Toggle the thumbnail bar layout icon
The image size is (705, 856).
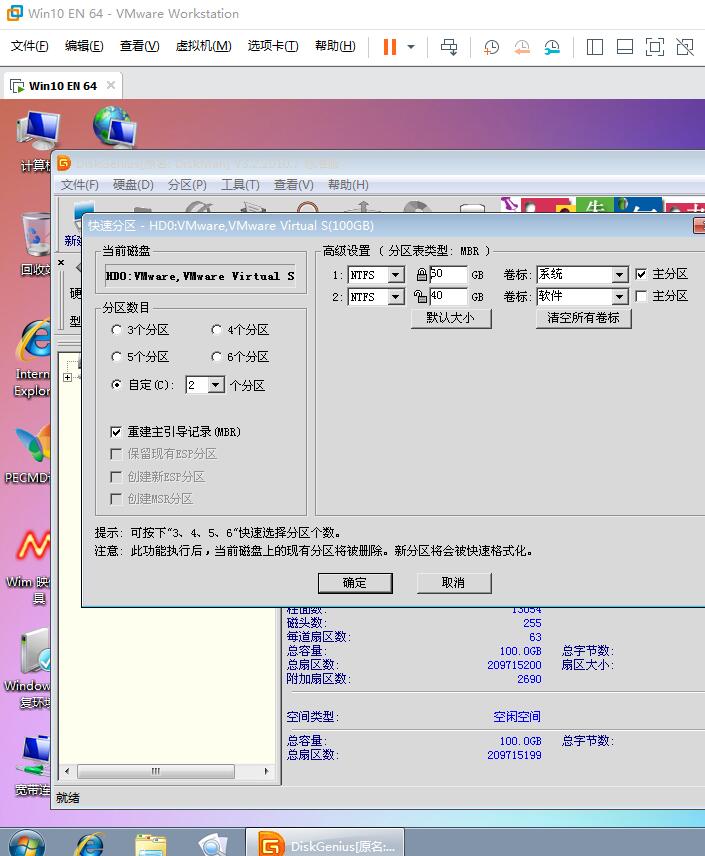tap(625, 47)
